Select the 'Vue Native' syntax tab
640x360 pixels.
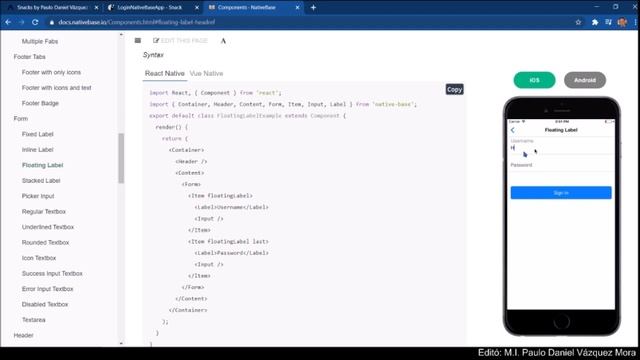coord(206,73)
